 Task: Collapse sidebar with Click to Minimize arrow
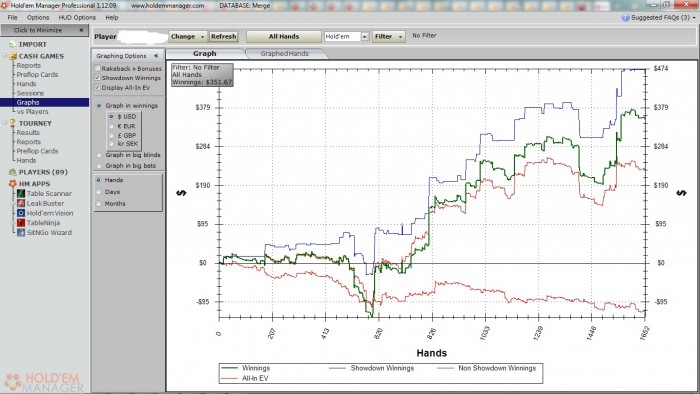point(81,30)
